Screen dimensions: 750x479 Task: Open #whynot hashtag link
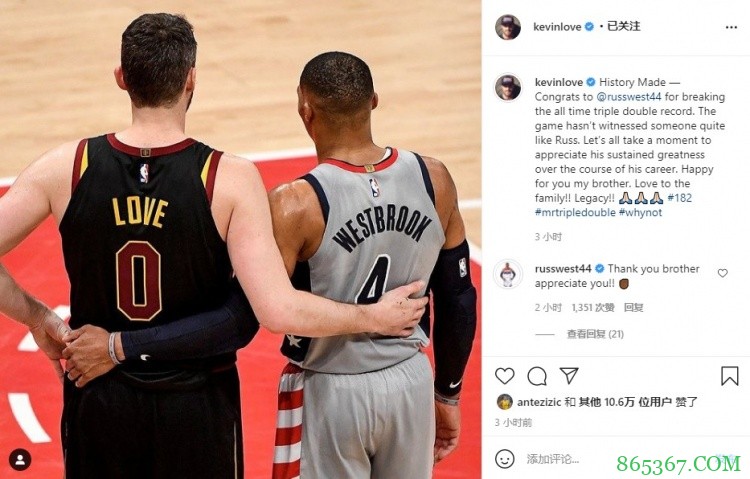point(640,212)
